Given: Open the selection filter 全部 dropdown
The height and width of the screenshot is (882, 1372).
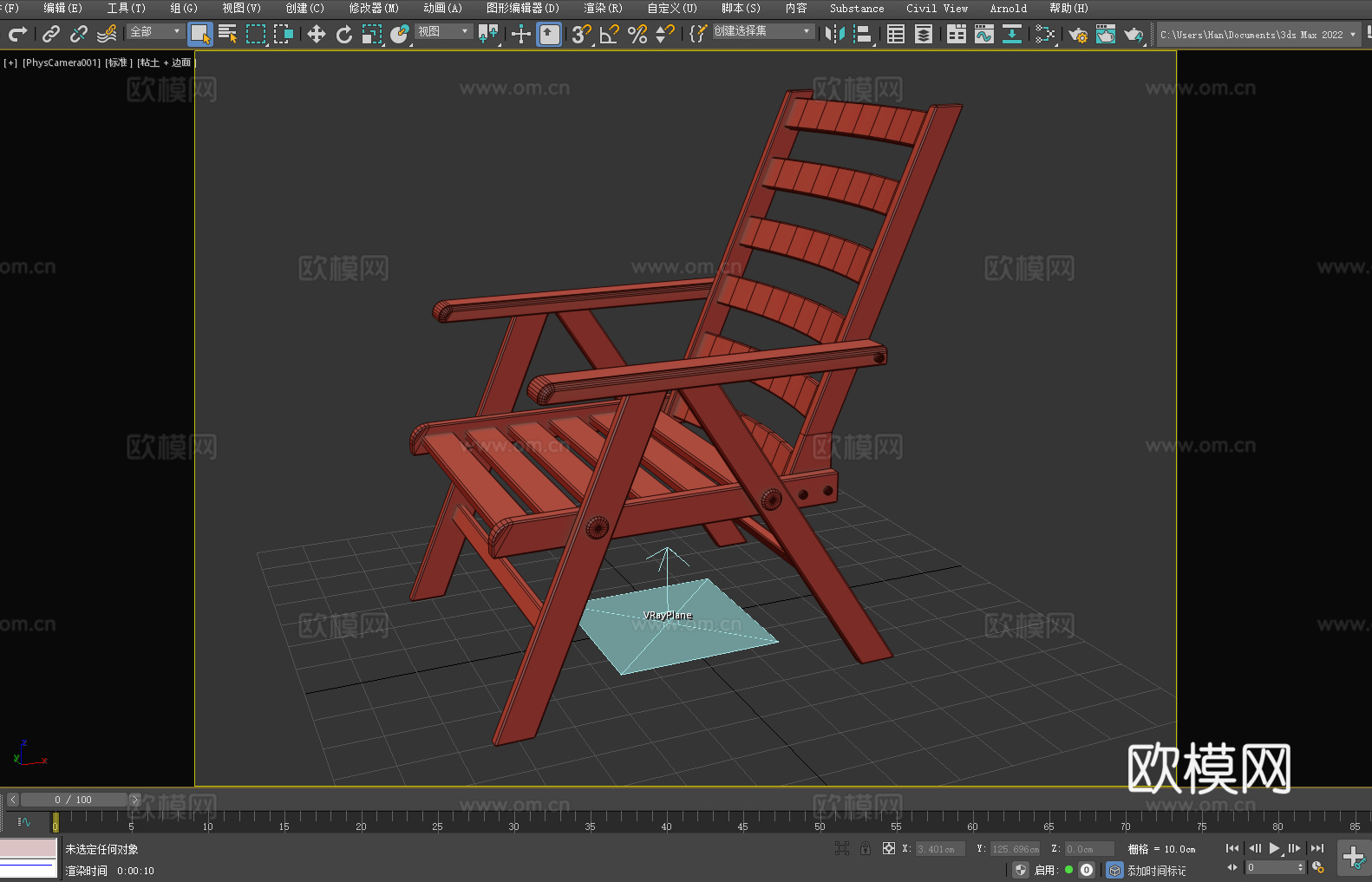Looking at the screenshot, I should tap(155, 31).
